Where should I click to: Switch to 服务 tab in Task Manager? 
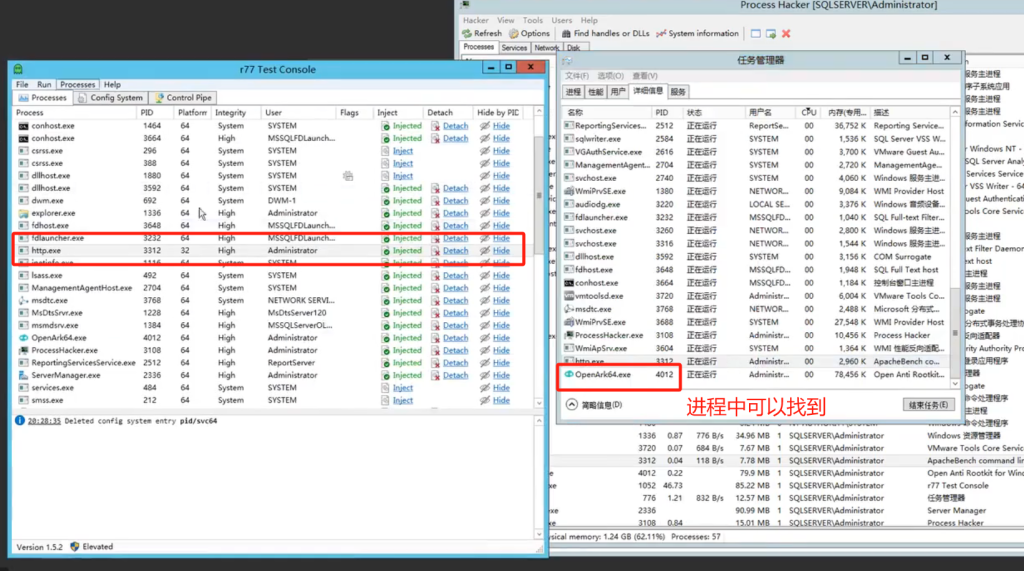[679, 92]
